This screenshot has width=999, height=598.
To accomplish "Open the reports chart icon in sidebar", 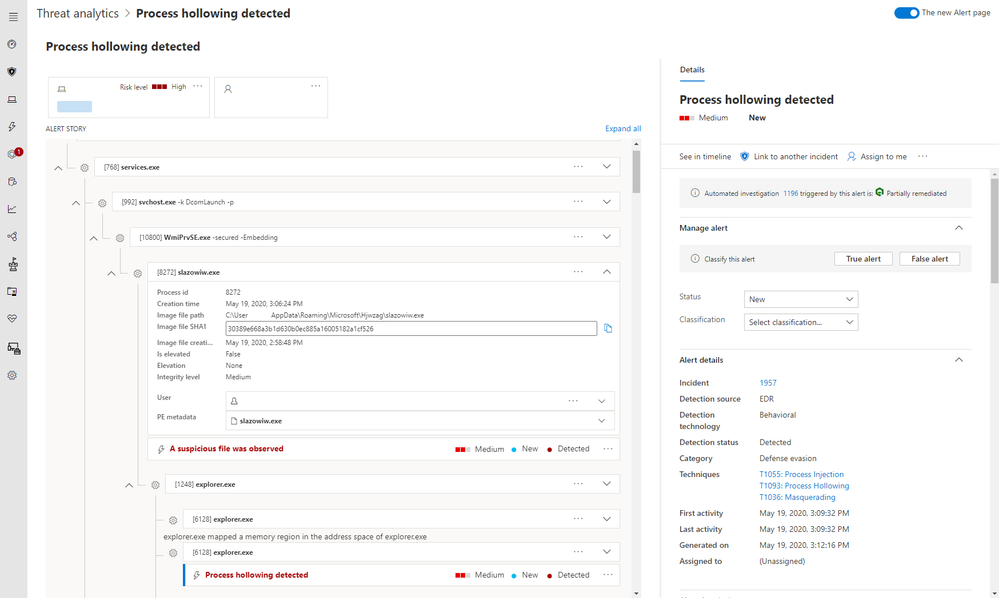I will (12, 209).
